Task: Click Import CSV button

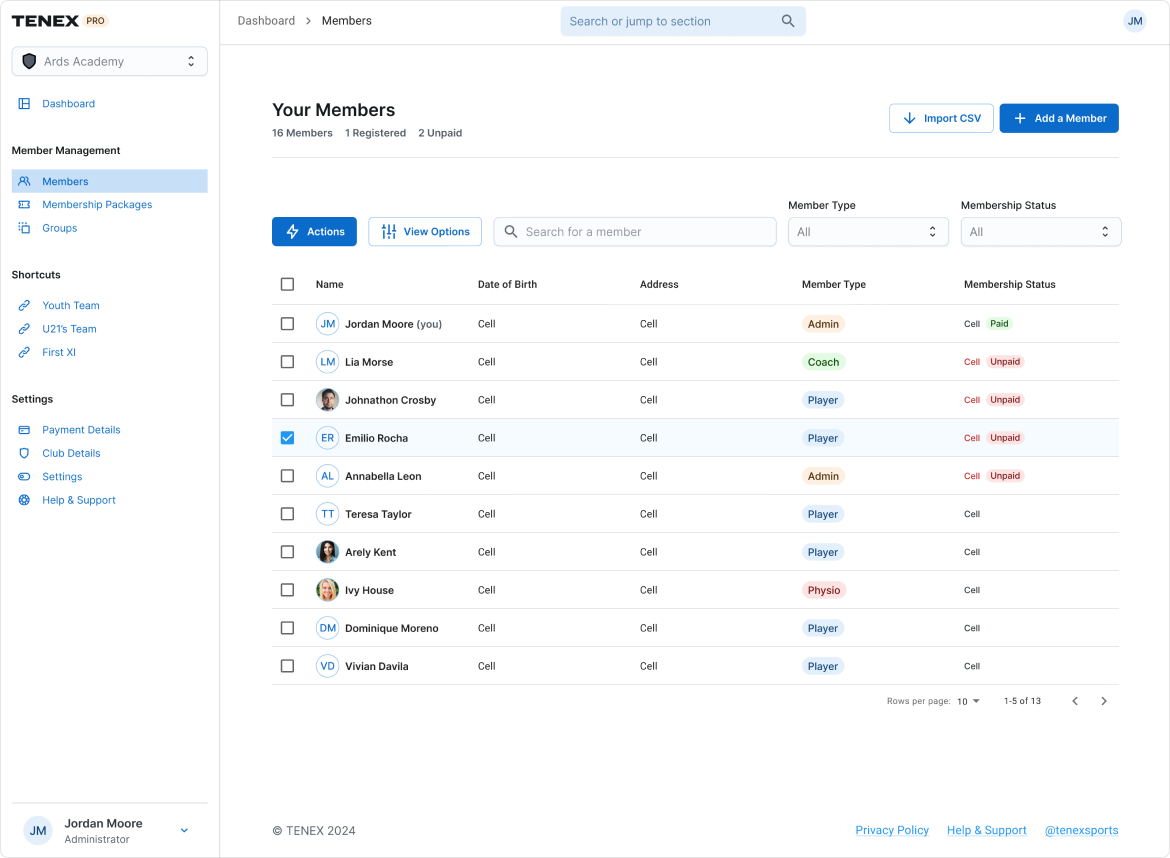Action: pos(941,119)
